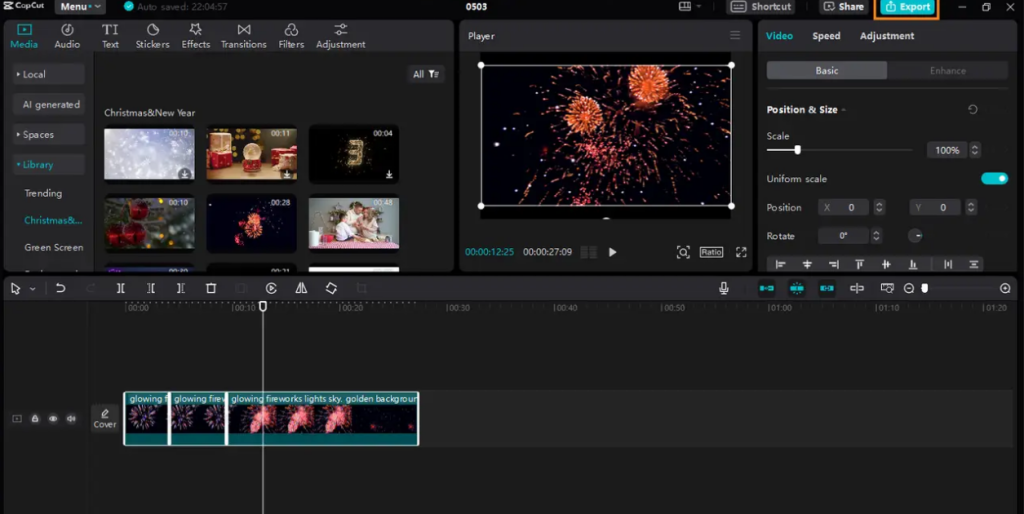The image size is (1024, 514).
Task: Click the Reverse playback icon
Action: pyautogui.click(x=271, y=288)
